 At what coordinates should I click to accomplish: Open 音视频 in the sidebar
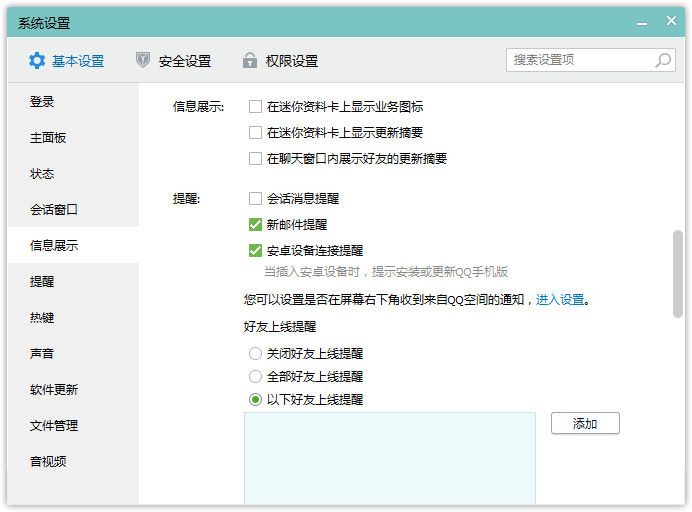[x=73, y=461]
